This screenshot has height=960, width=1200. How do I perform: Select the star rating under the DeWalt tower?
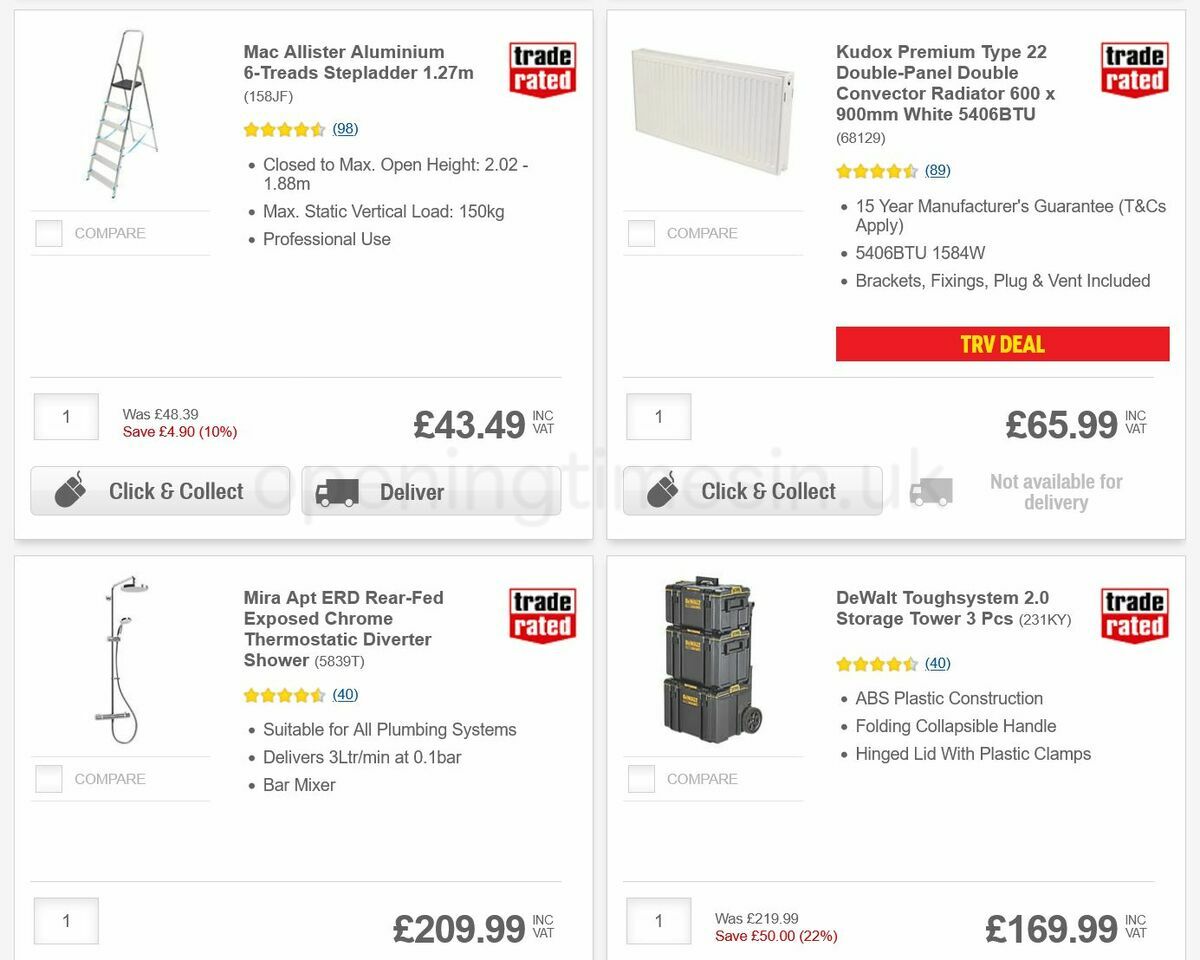[x=878, y=663]
